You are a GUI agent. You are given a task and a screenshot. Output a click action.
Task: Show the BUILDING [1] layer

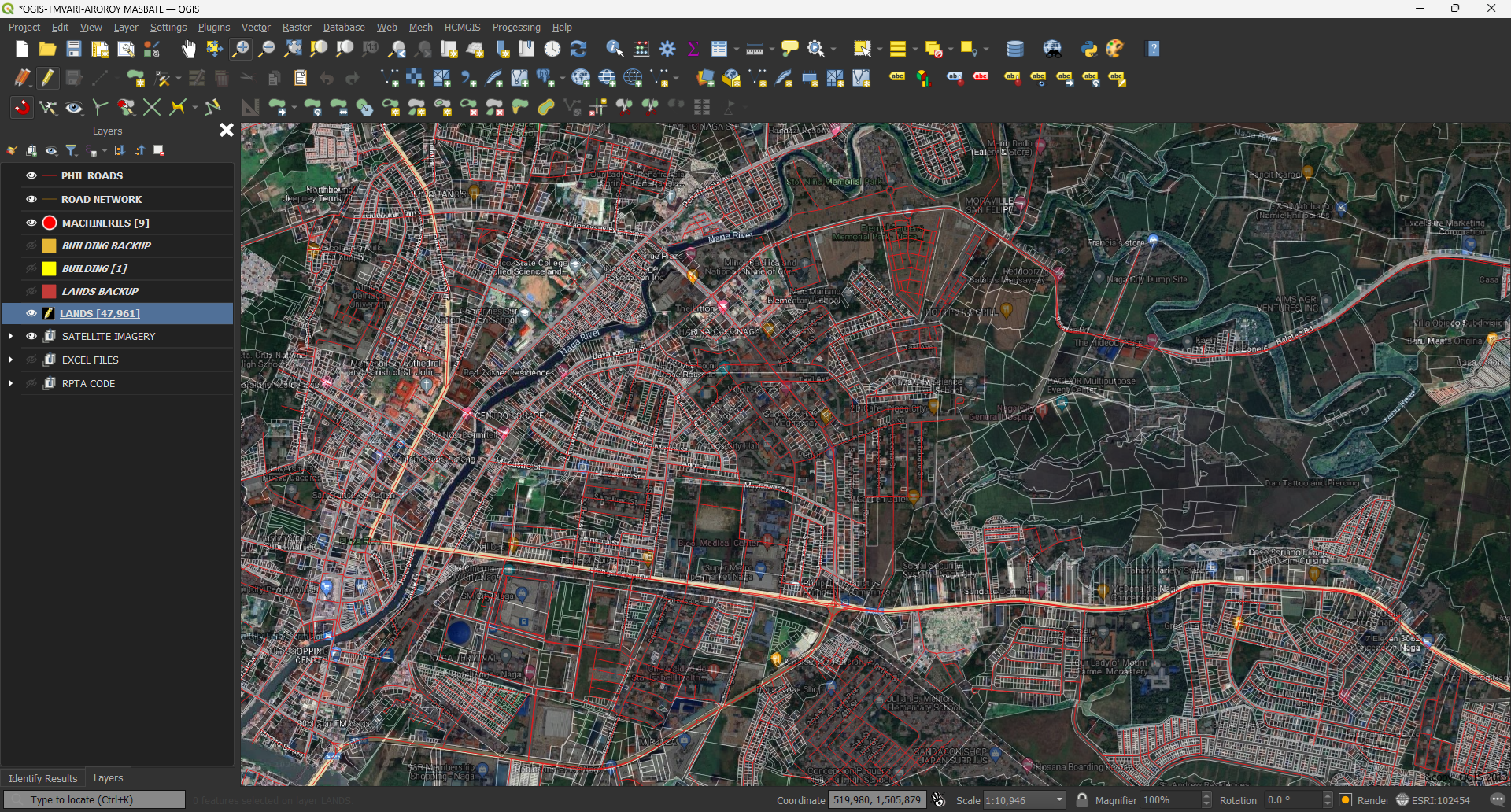click(31, 268)
